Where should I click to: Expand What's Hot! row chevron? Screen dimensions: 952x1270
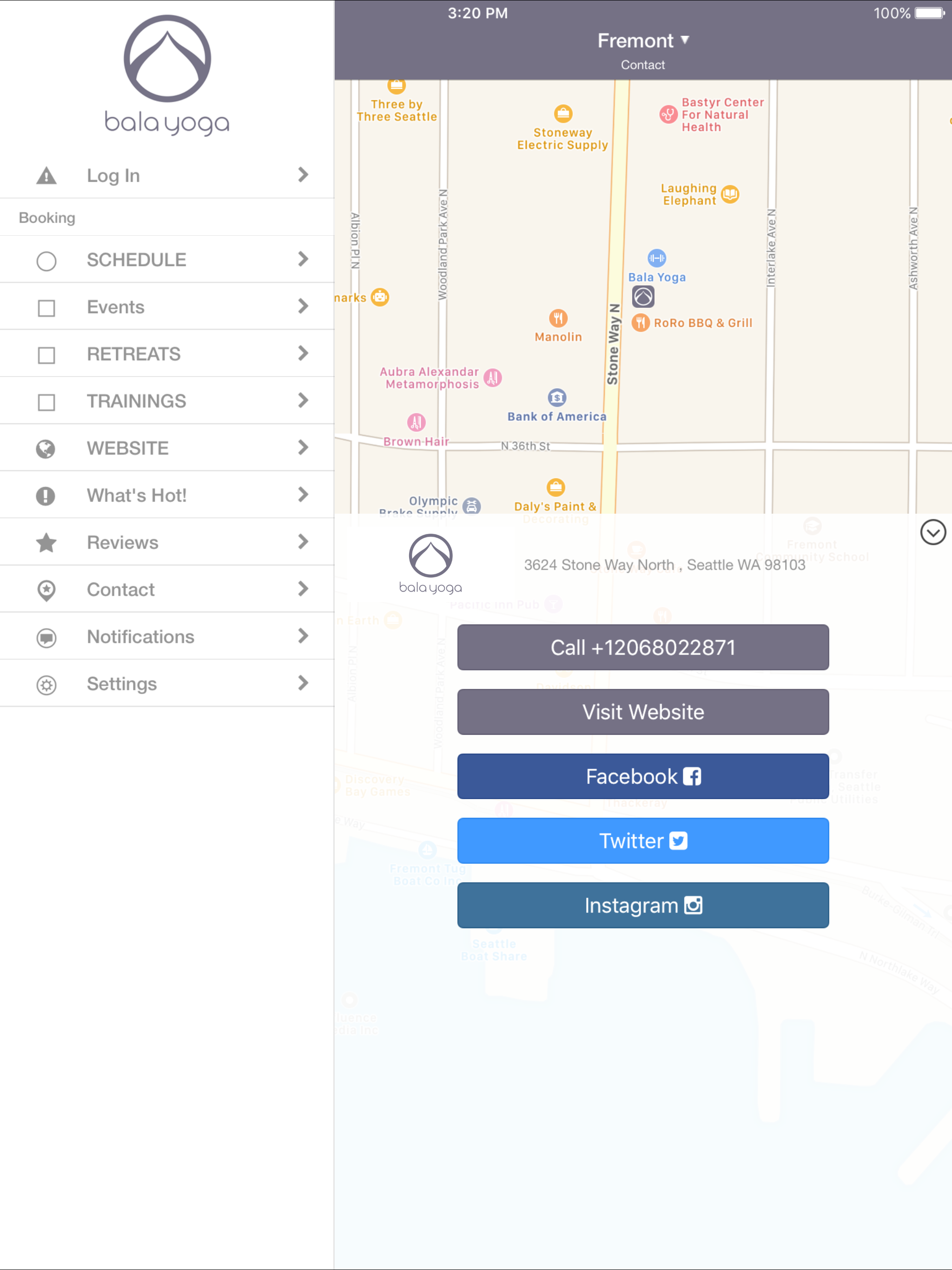point(303,494)
